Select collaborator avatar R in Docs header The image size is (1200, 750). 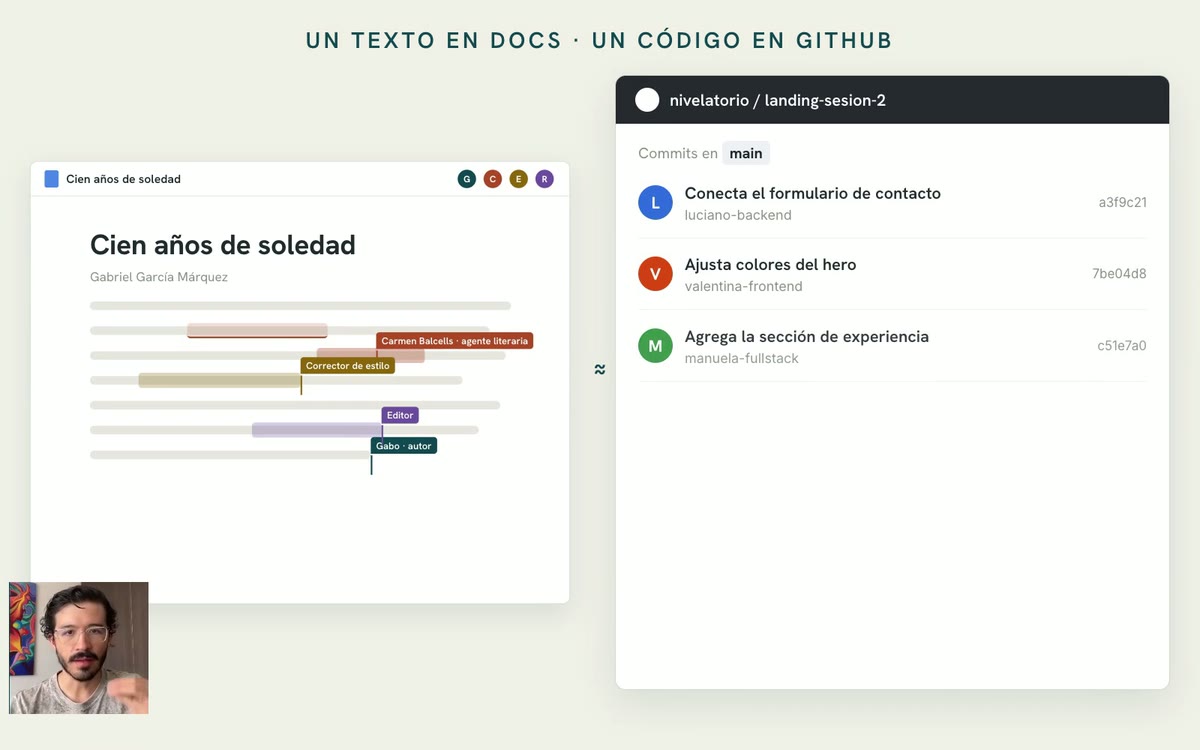click(x=544, y=179)
